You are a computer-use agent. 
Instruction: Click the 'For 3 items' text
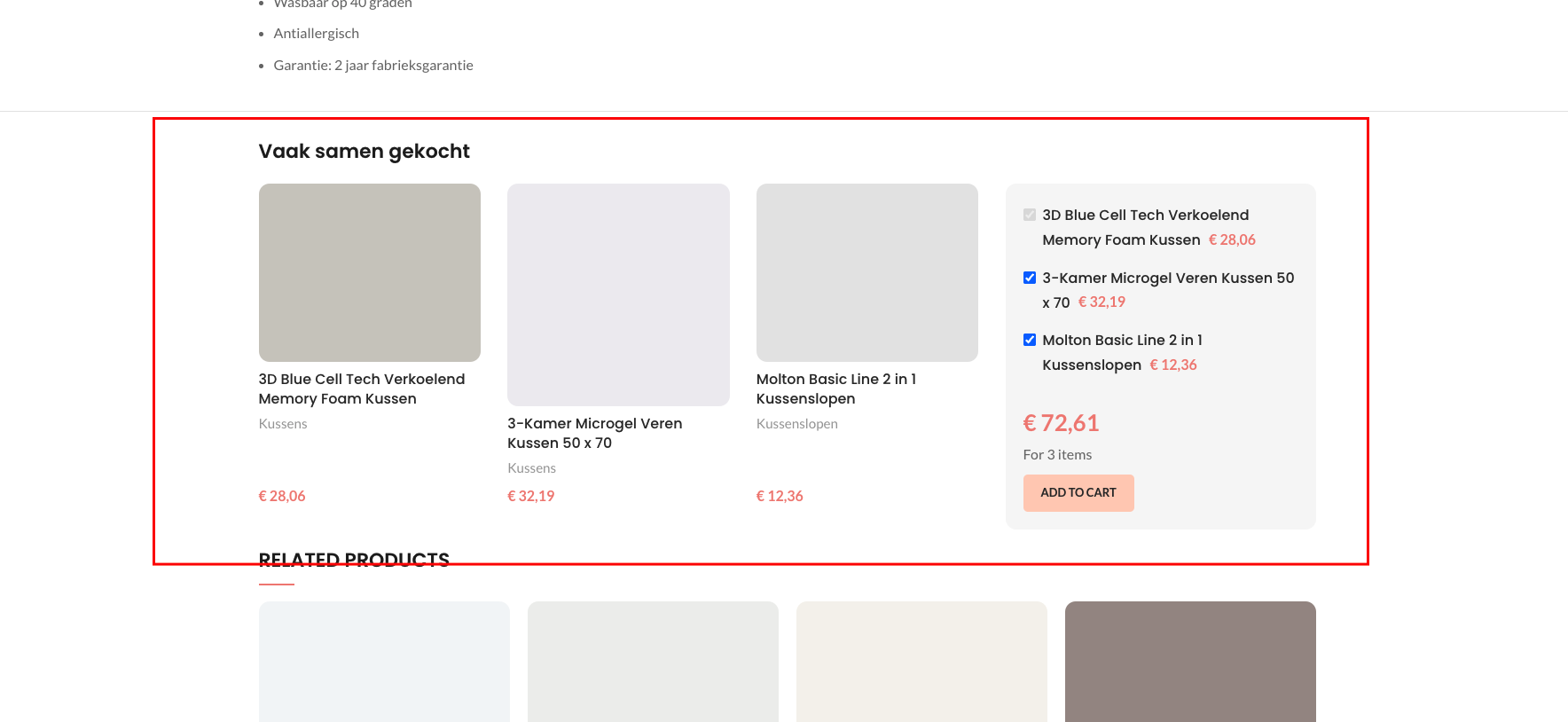1057,455
